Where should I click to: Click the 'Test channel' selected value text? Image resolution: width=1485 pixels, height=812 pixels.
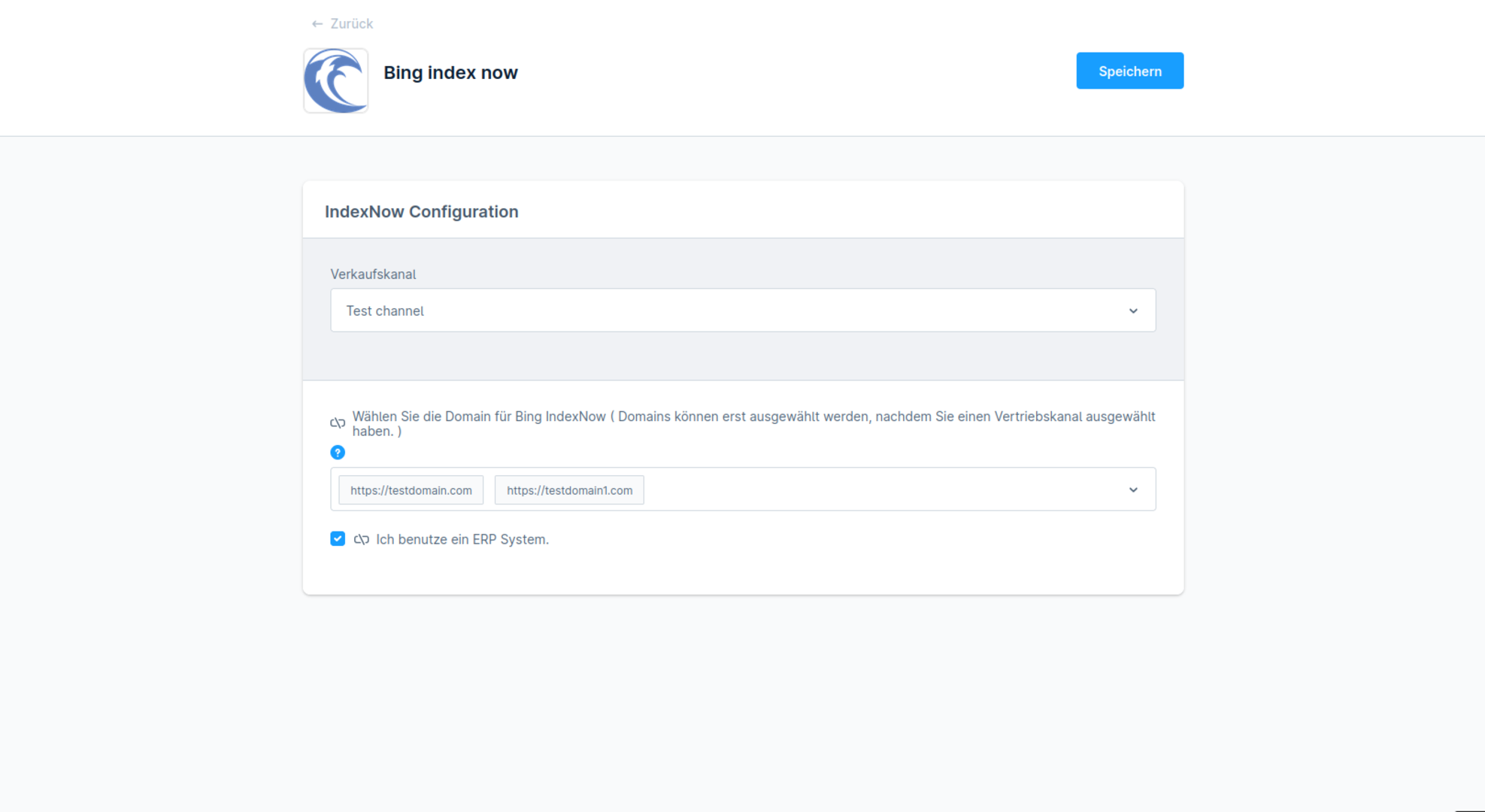tap(385, 311)
